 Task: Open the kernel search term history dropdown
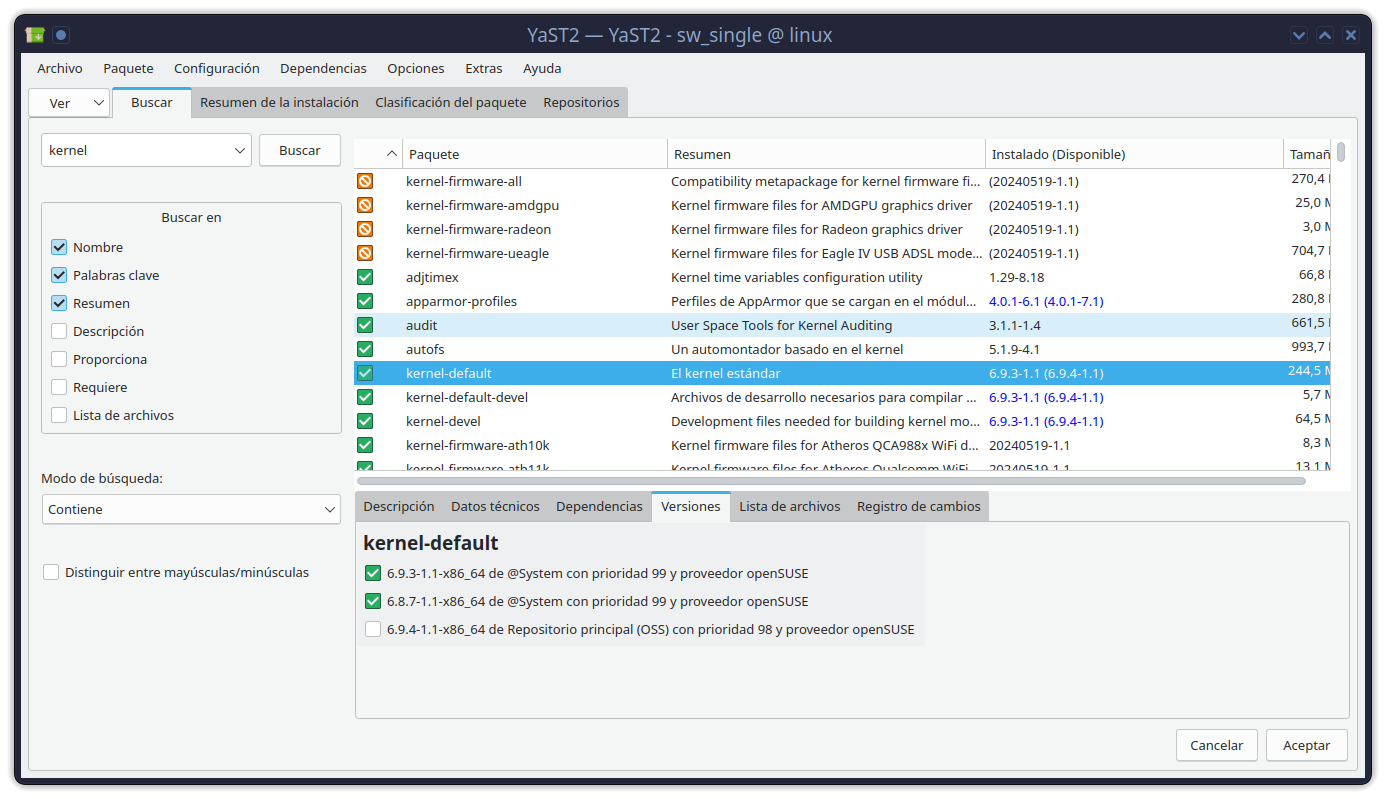coord(240,150)
